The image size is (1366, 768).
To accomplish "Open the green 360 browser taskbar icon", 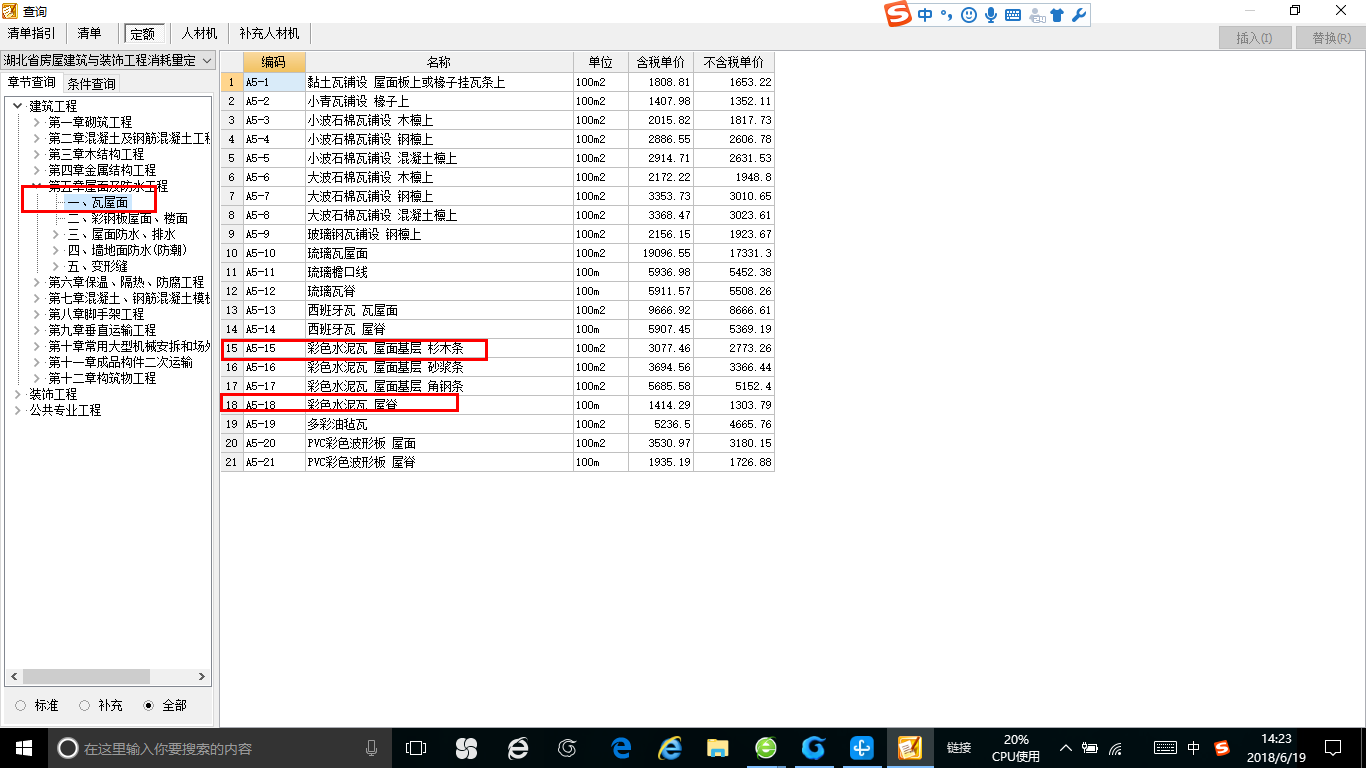I will click(x=765, y=748).
